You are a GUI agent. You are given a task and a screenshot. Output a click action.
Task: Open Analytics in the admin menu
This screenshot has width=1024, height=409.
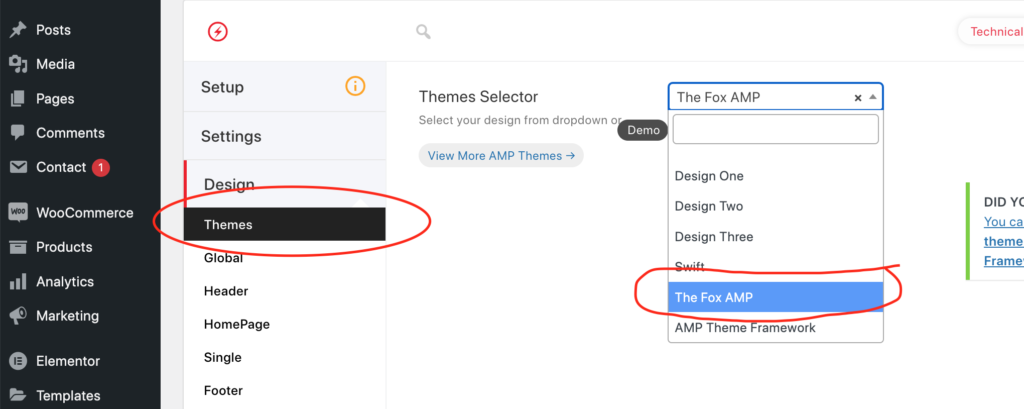click(65, 282)
